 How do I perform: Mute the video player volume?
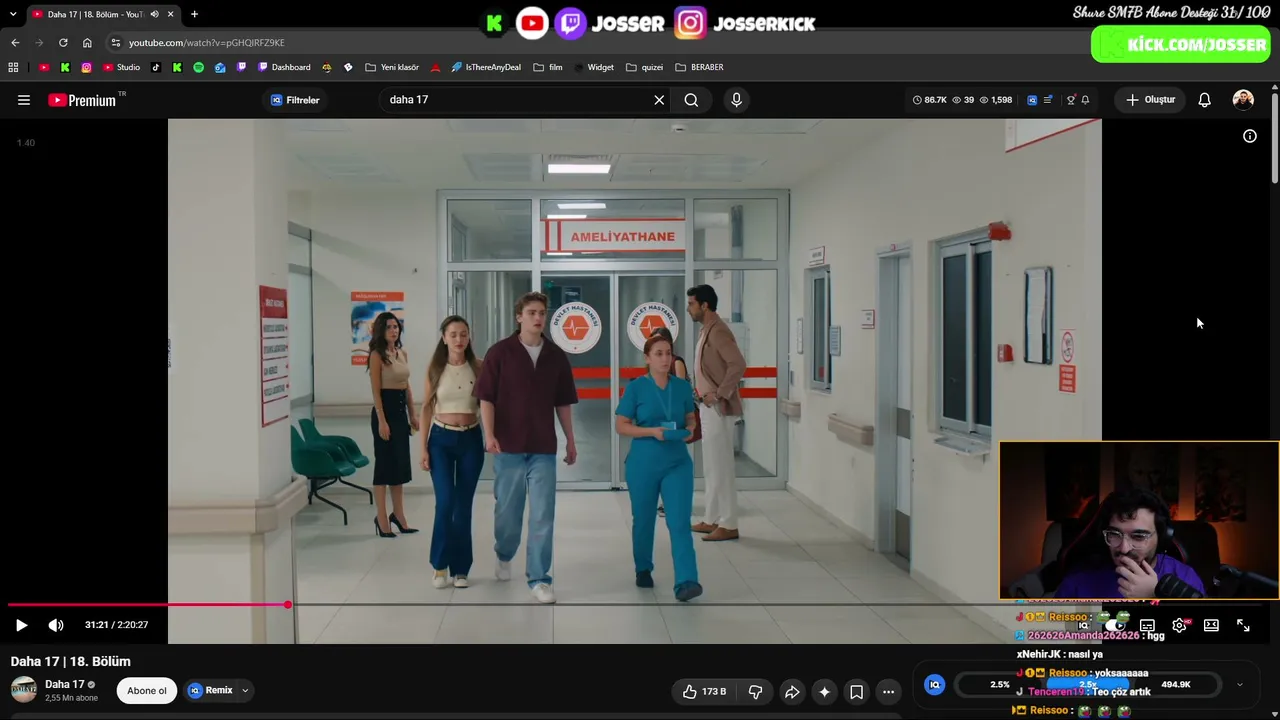pyautogui.click(x=56, y=625)
